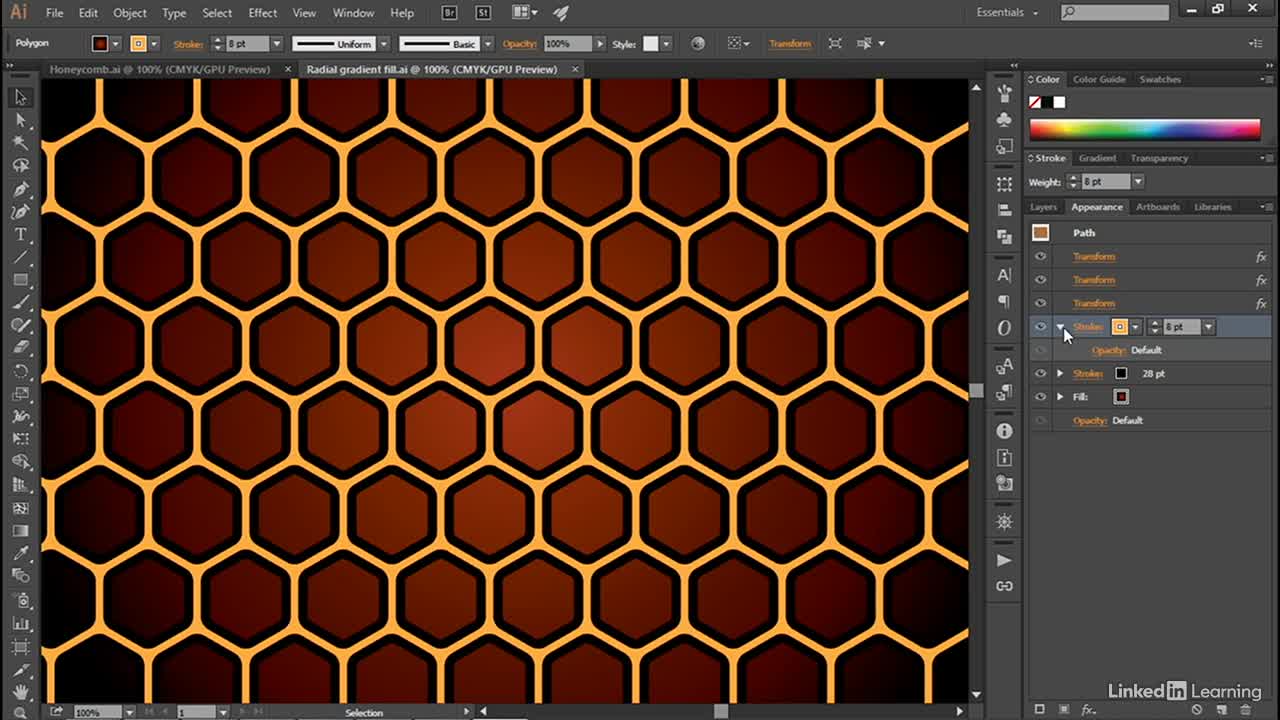Open the Actions panel play icon
This screenshot has width=1280, height=720.
click(x=1004, y=560)
